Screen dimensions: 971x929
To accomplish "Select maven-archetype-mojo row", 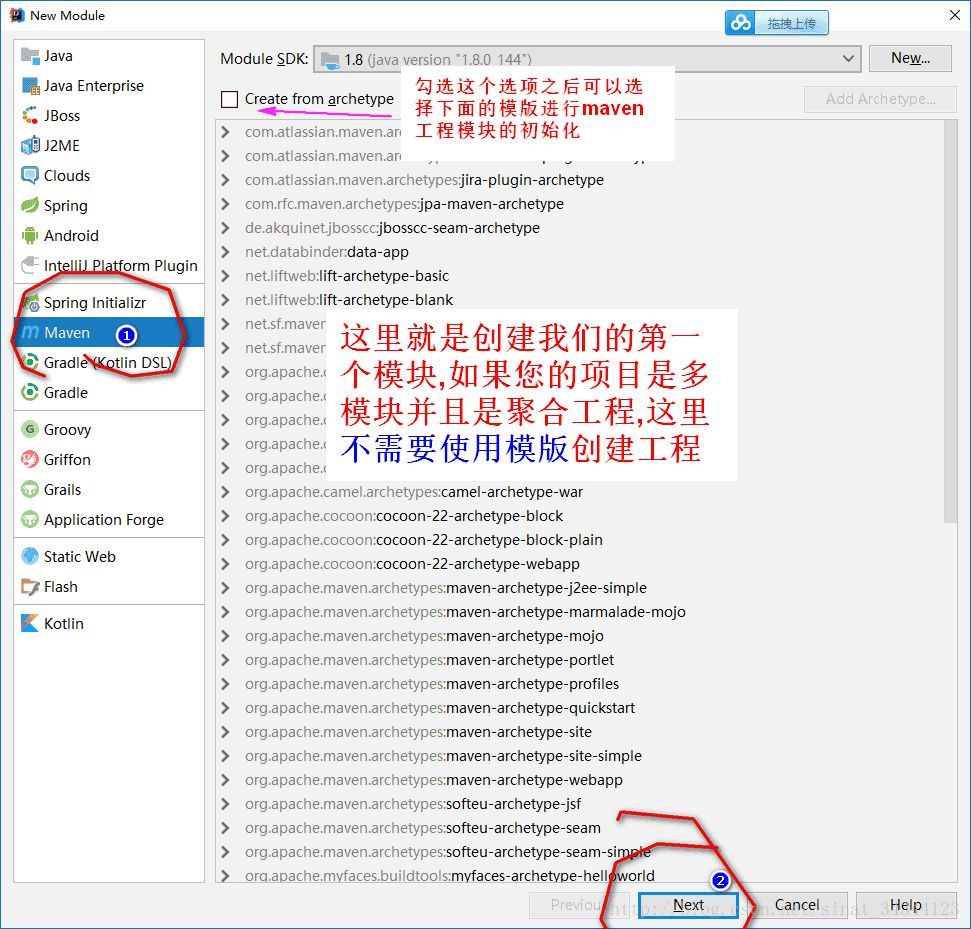I will tap(579, 635).
